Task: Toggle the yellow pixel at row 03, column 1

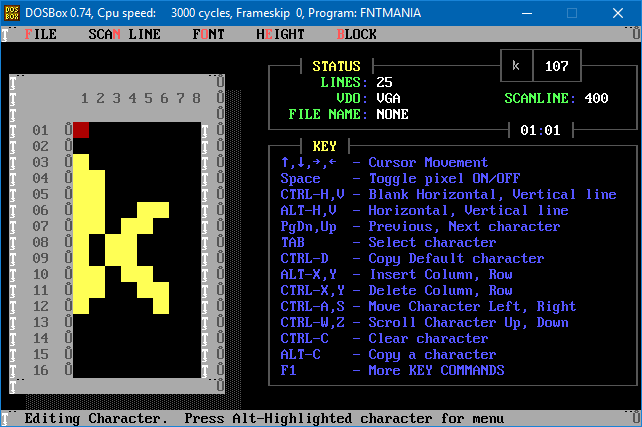Action: (x=81, y=162)
